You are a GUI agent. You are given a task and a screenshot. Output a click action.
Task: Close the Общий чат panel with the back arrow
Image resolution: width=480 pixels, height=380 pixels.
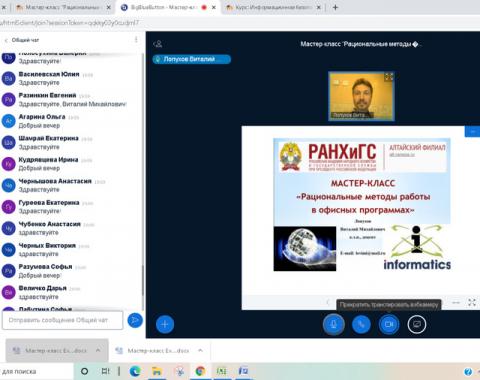click(x=6, y=40)
